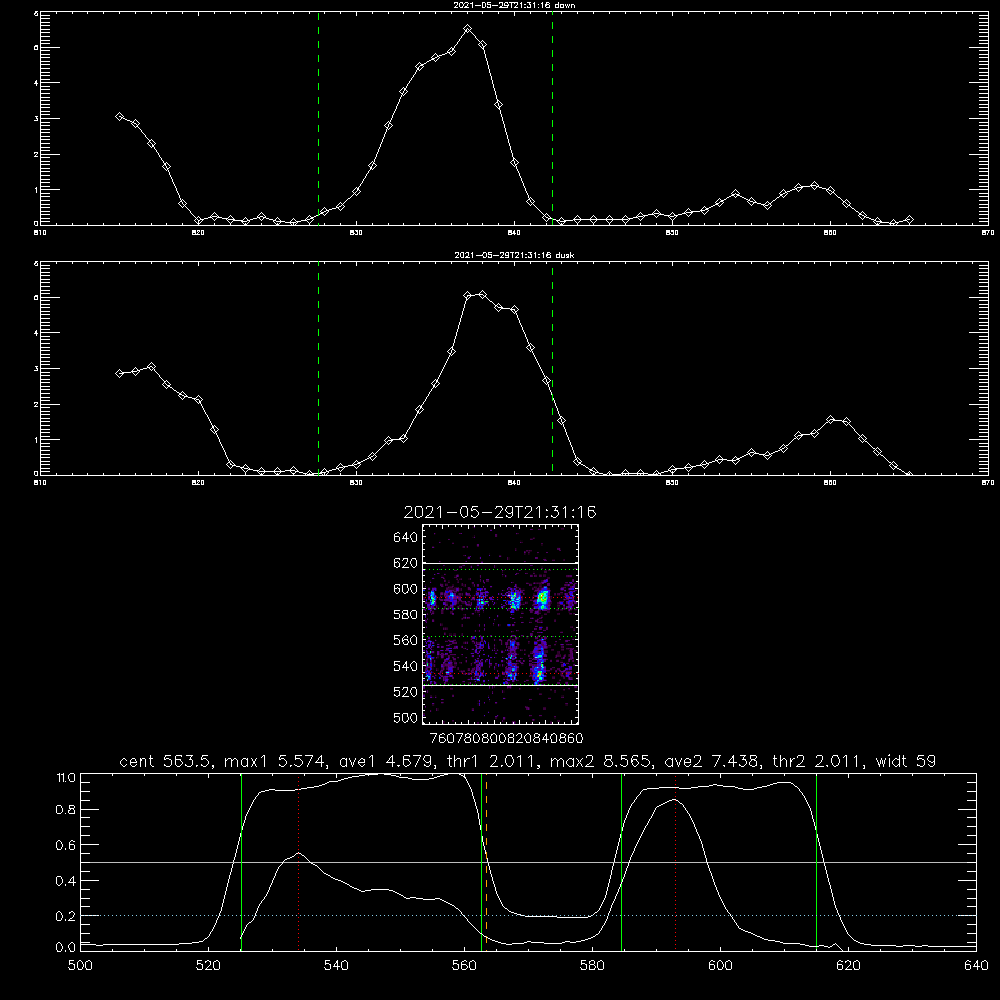Click the '560' y-axis label of spectrogram image
This screenshot has width=1000, height=1000.
[x=405, y=640]
